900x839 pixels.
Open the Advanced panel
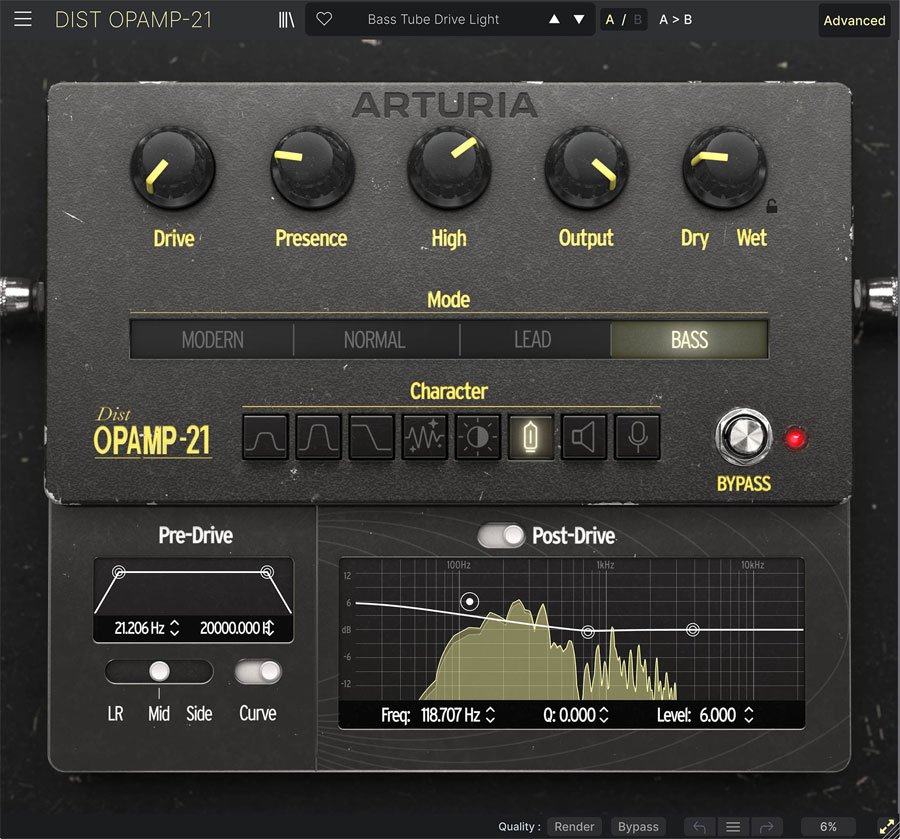tap(854, 20)
